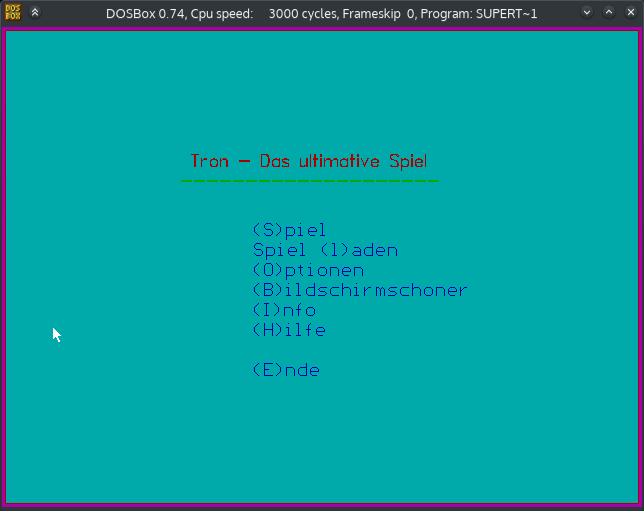The image size is (644, 511).
Task: Choose Spiel (l)aden menu entry
Action: click(325, 250)
